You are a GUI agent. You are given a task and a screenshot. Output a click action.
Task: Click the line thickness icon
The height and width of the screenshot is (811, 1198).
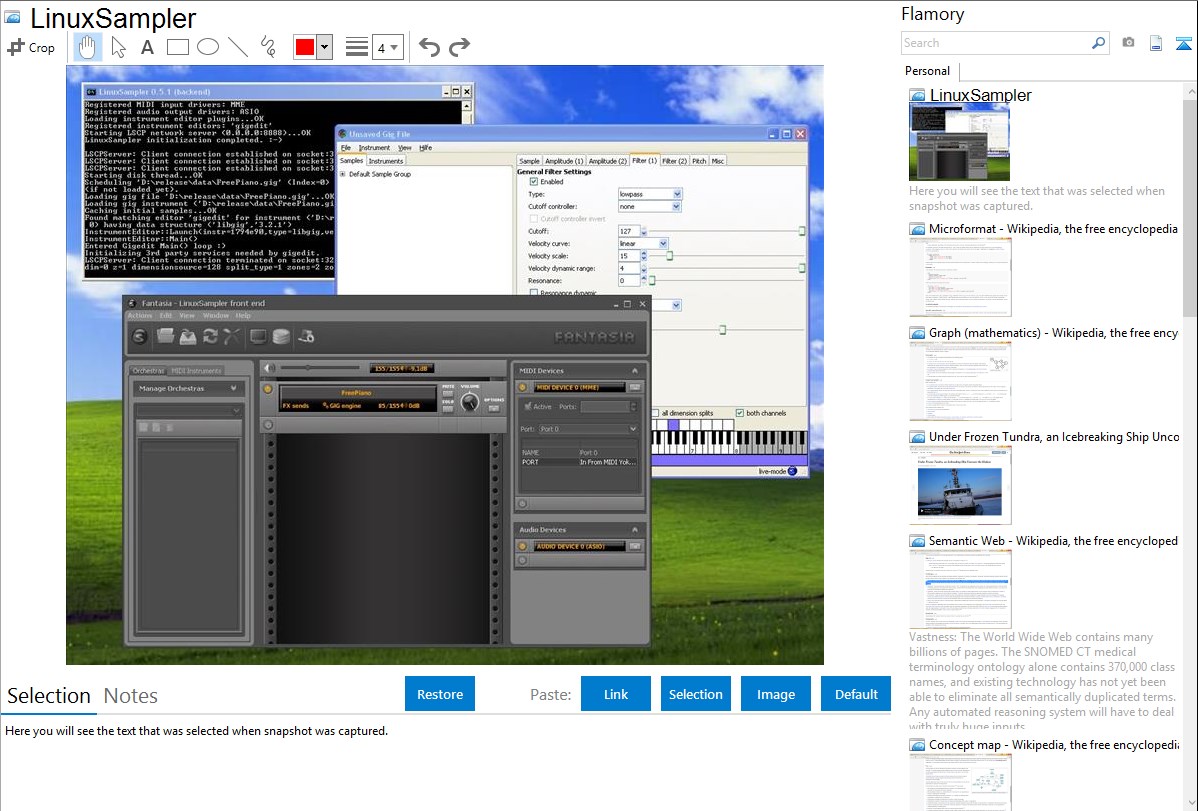357,47
